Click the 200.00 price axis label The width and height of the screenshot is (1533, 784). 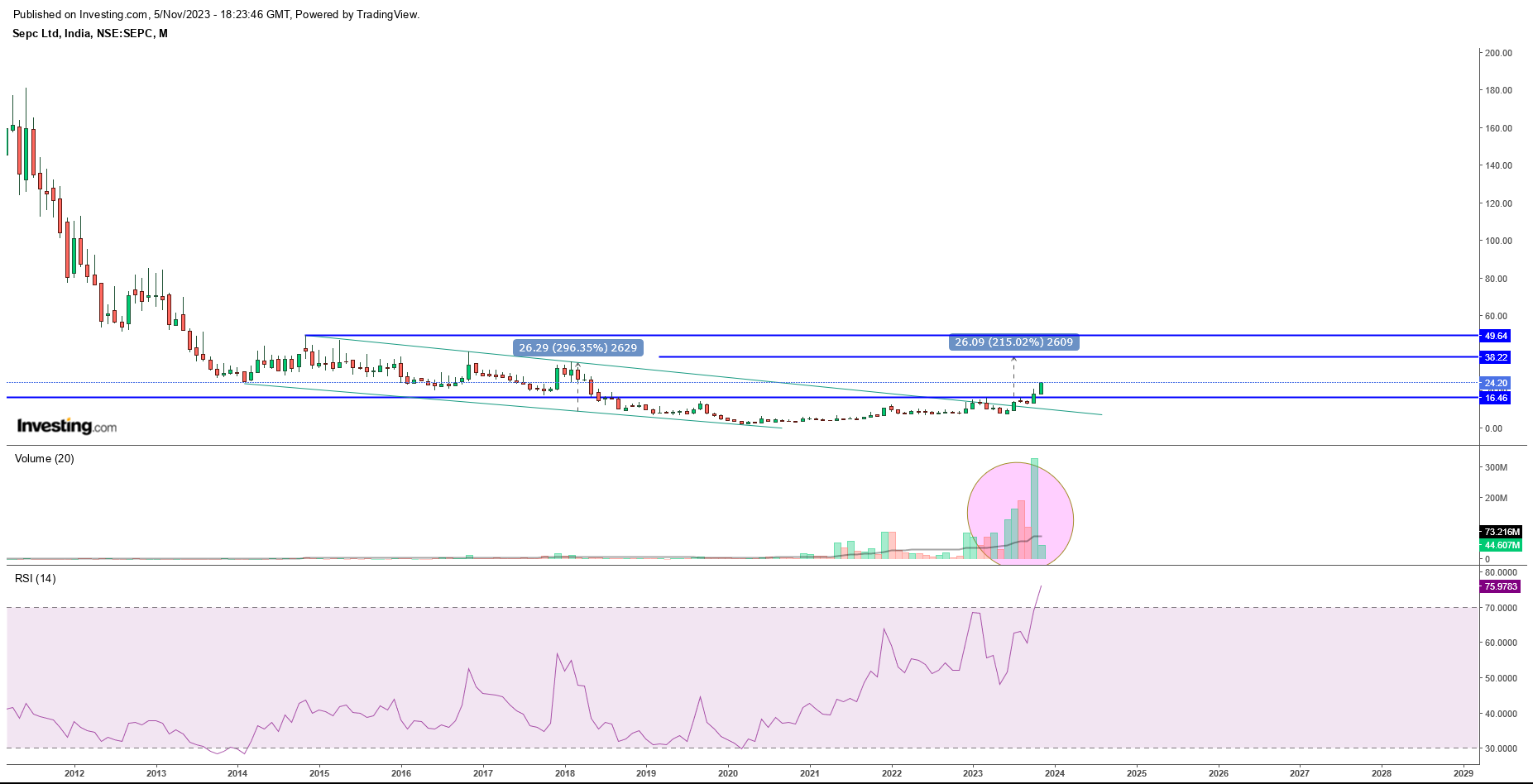click(1498, 53)
